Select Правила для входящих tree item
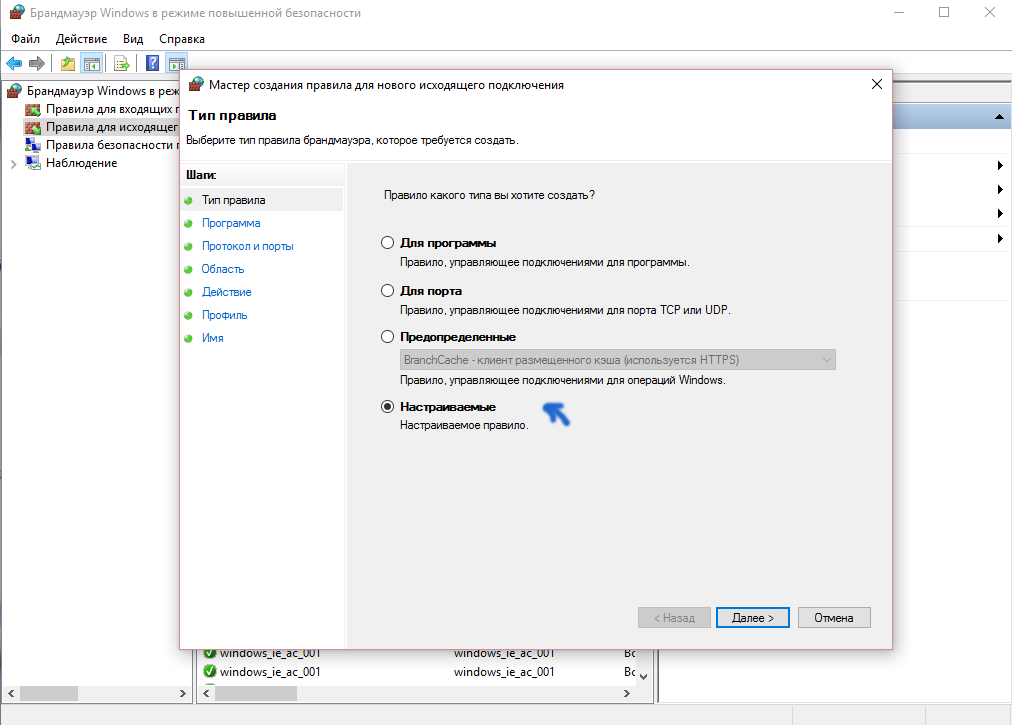Screen dimensions: 1012x725 click(x=110, y=109)
